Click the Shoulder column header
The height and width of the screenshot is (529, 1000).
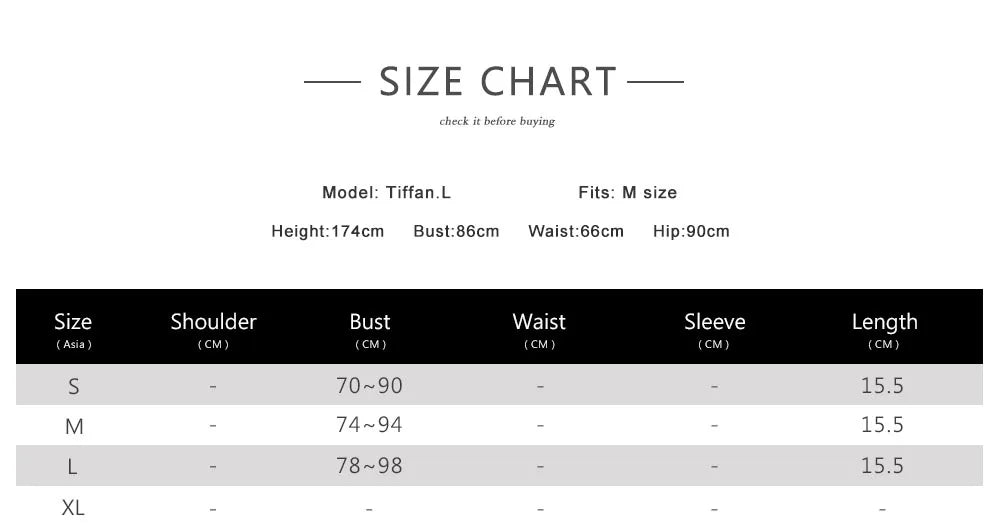pos(213,327)
